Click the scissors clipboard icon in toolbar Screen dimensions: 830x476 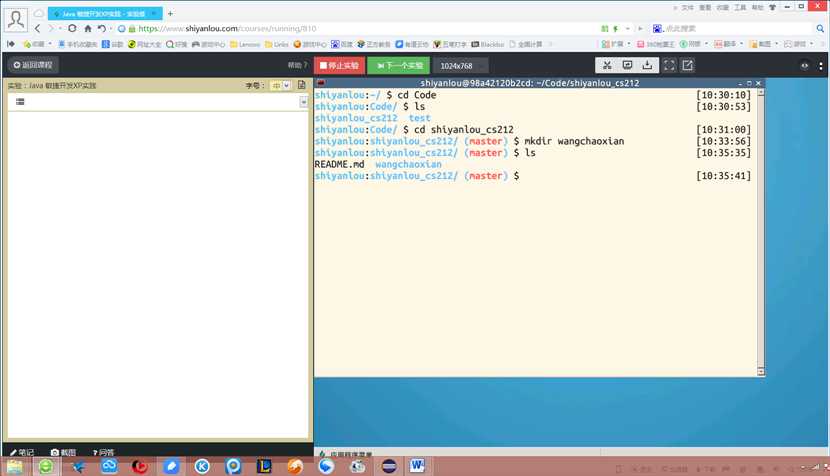tap(607, 65)
